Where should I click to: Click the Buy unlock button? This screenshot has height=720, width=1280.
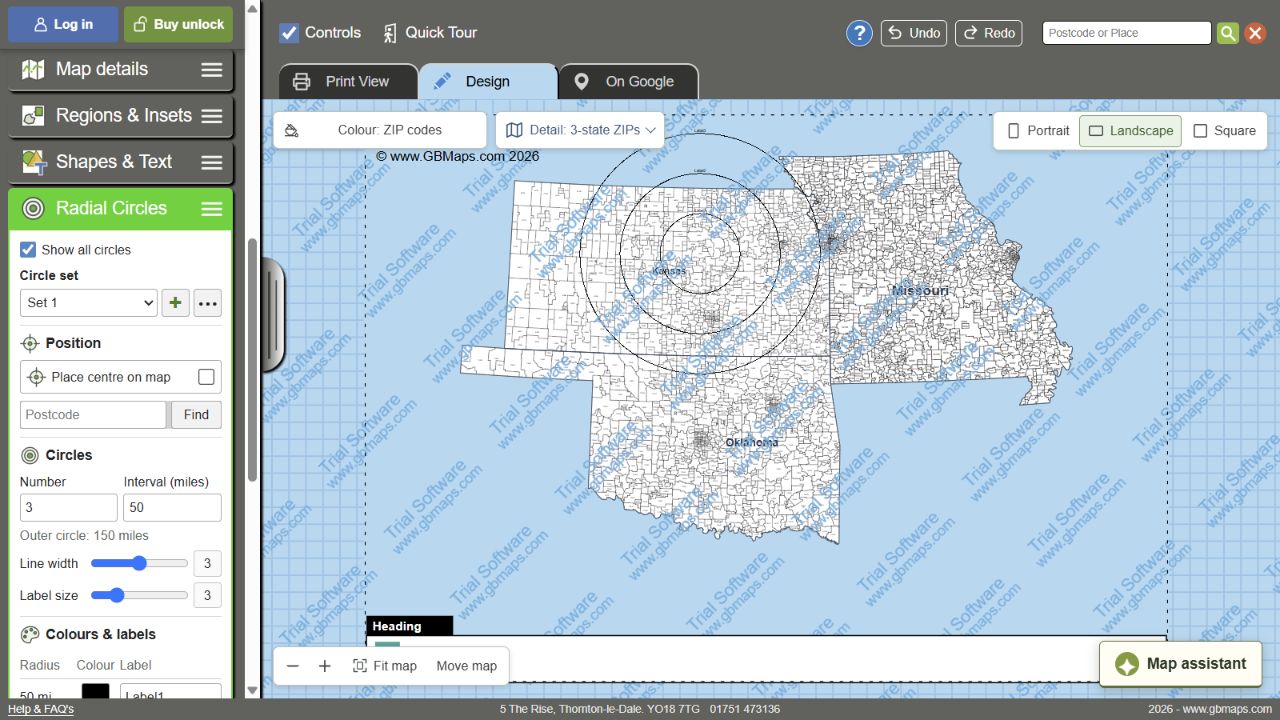tap(178, 24)
